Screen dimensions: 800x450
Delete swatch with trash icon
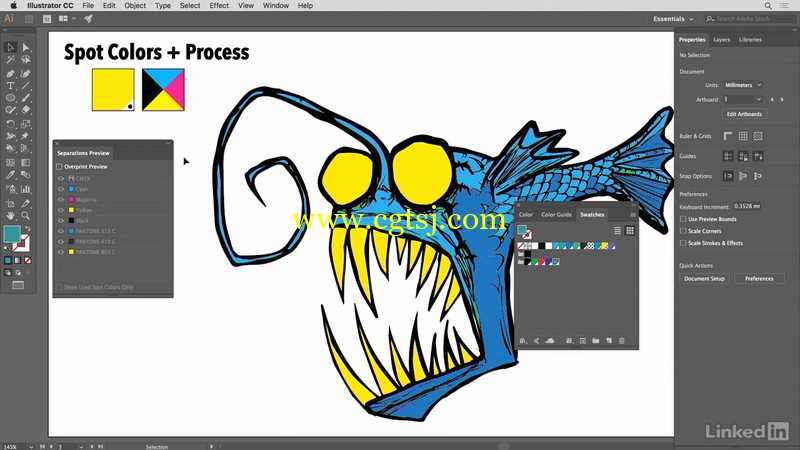tap(621, 341)
